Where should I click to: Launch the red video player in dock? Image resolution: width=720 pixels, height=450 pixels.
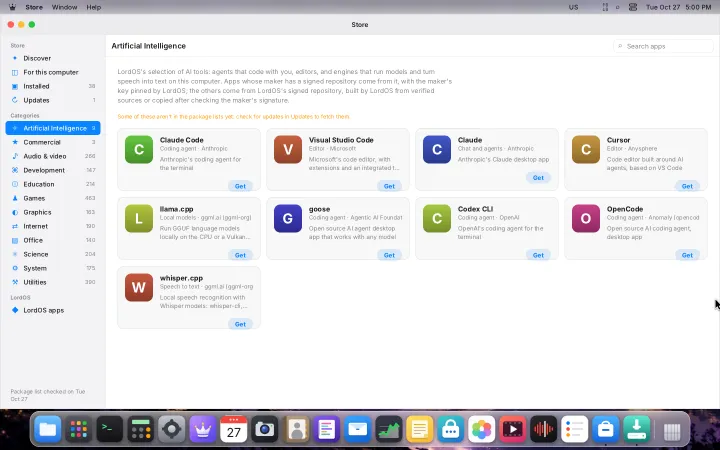pos(512,430)
